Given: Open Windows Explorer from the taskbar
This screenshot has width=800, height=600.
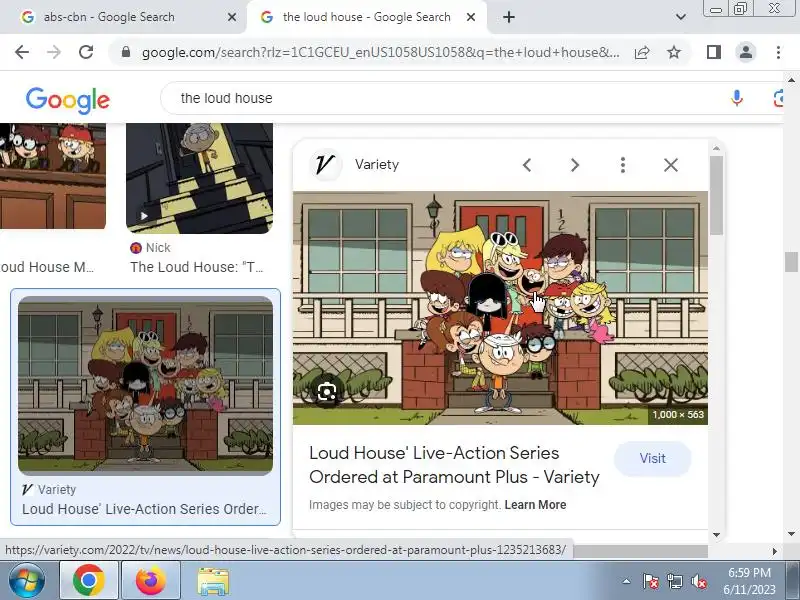Looking at the screenshot, I should (x=213, y=582).
